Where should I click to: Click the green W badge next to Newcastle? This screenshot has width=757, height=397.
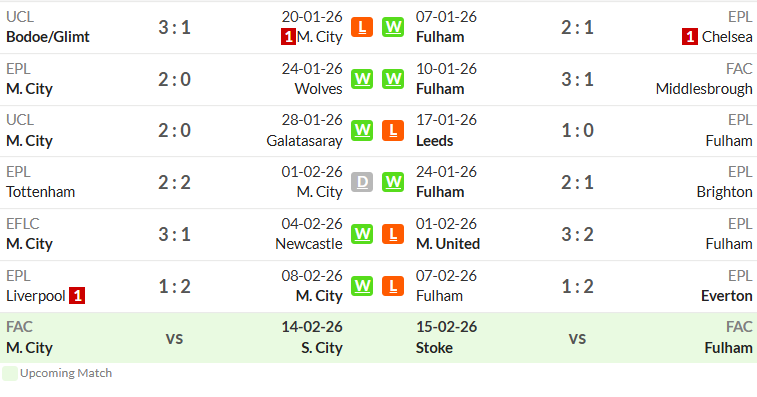click(x=362, y=234)
